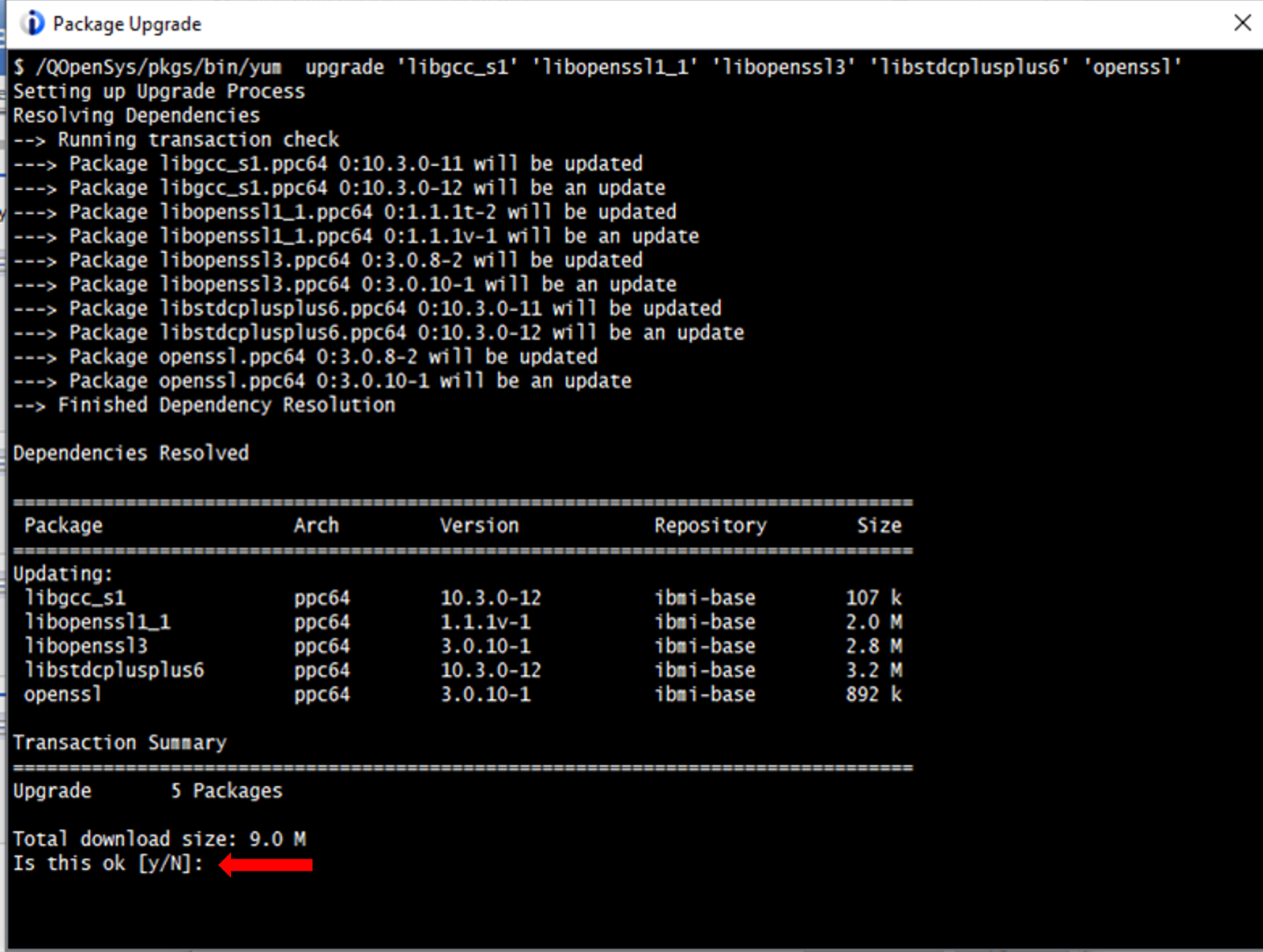Click the 'Package' column header
Screen dimensions: 1263x952
[64, 526]
